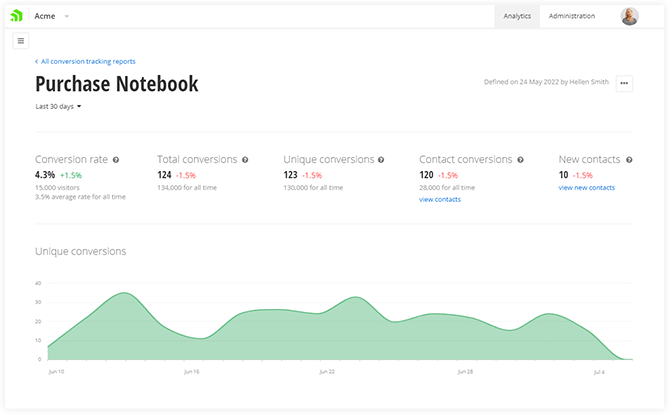Open the view new contacts link
This screenshot has height=415, width=670.
coord(586,188)
